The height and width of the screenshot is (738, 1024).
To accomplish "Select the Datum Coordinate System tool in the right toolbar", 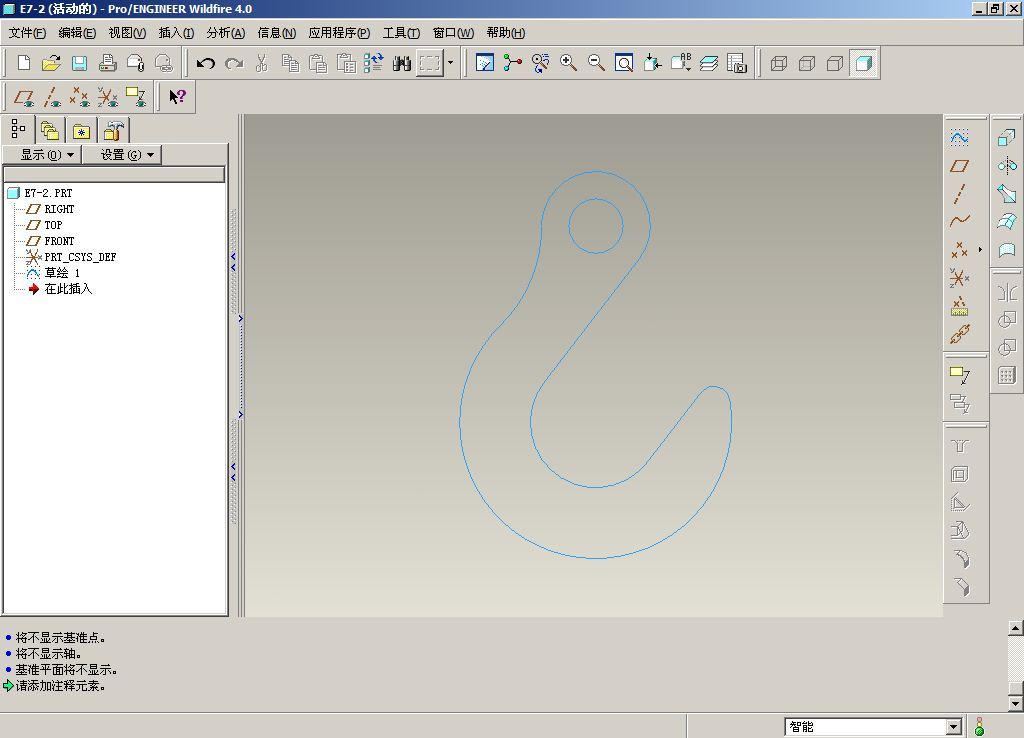I will (959, 278).
